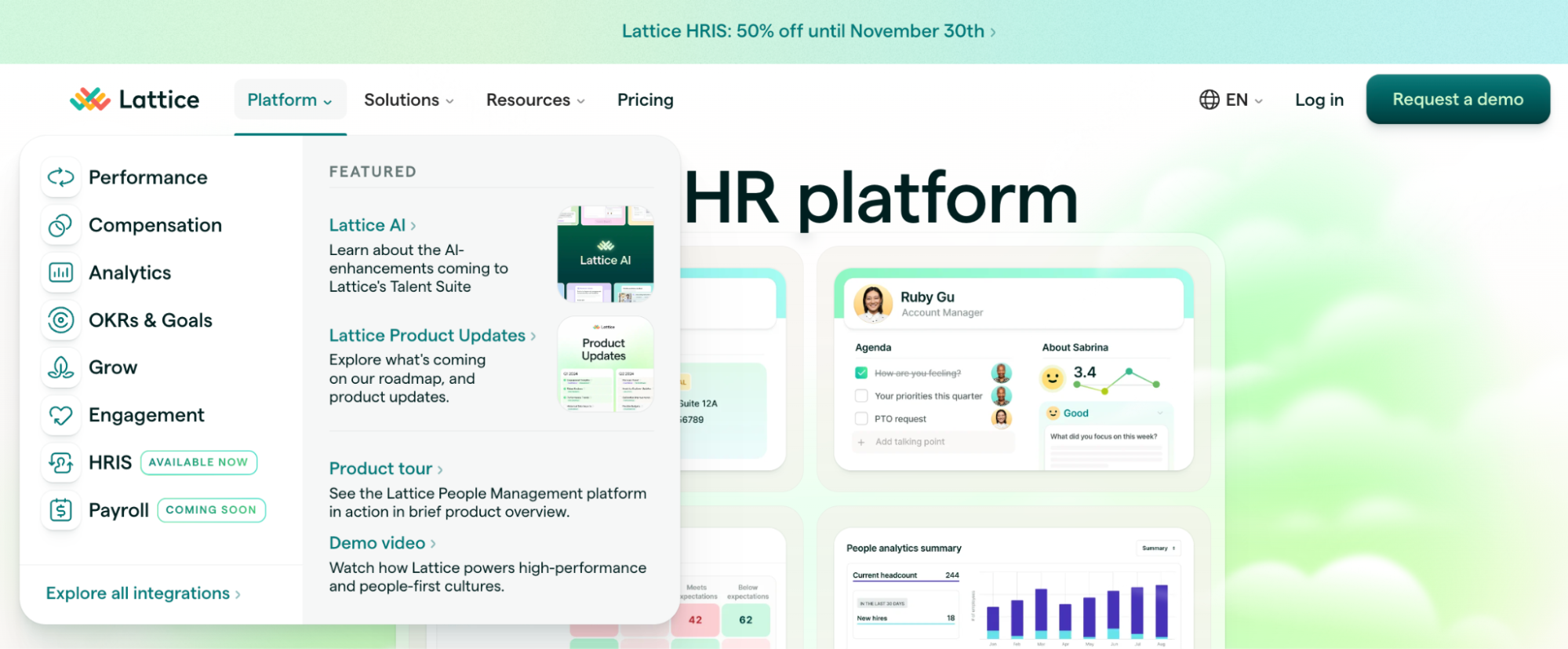Viewport: 1568px width, 649px height.
Task: Select Grow from the Platform menu
Action: coord(113,367)
